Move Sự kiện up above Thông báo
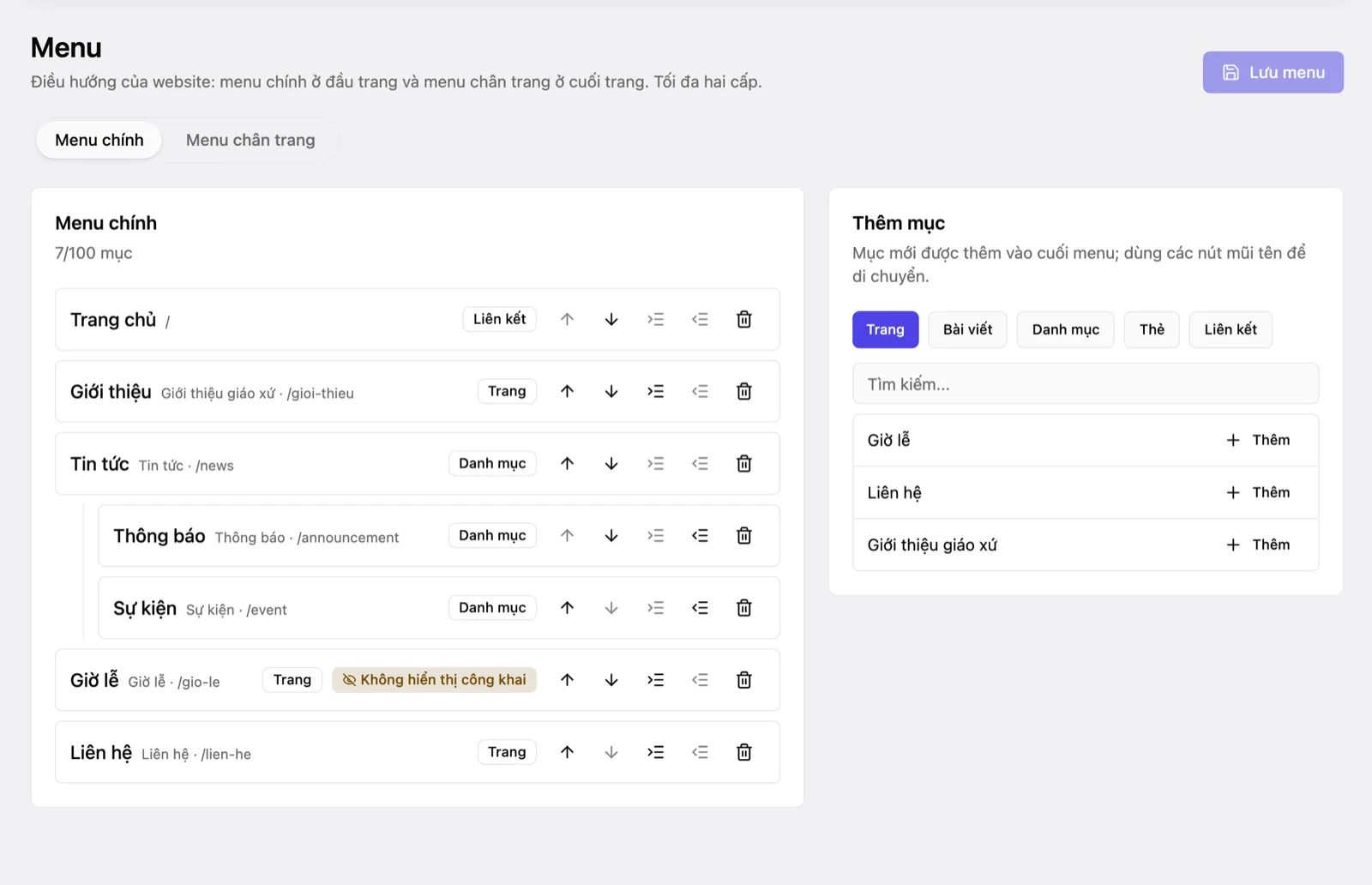 567,607
